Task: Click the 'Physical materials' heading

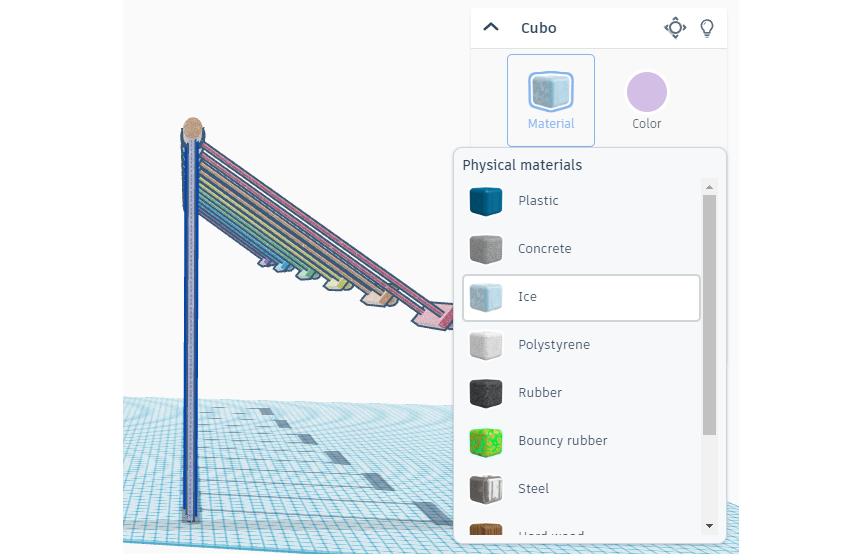Action: pyautogui.click(x=522, y=165)
